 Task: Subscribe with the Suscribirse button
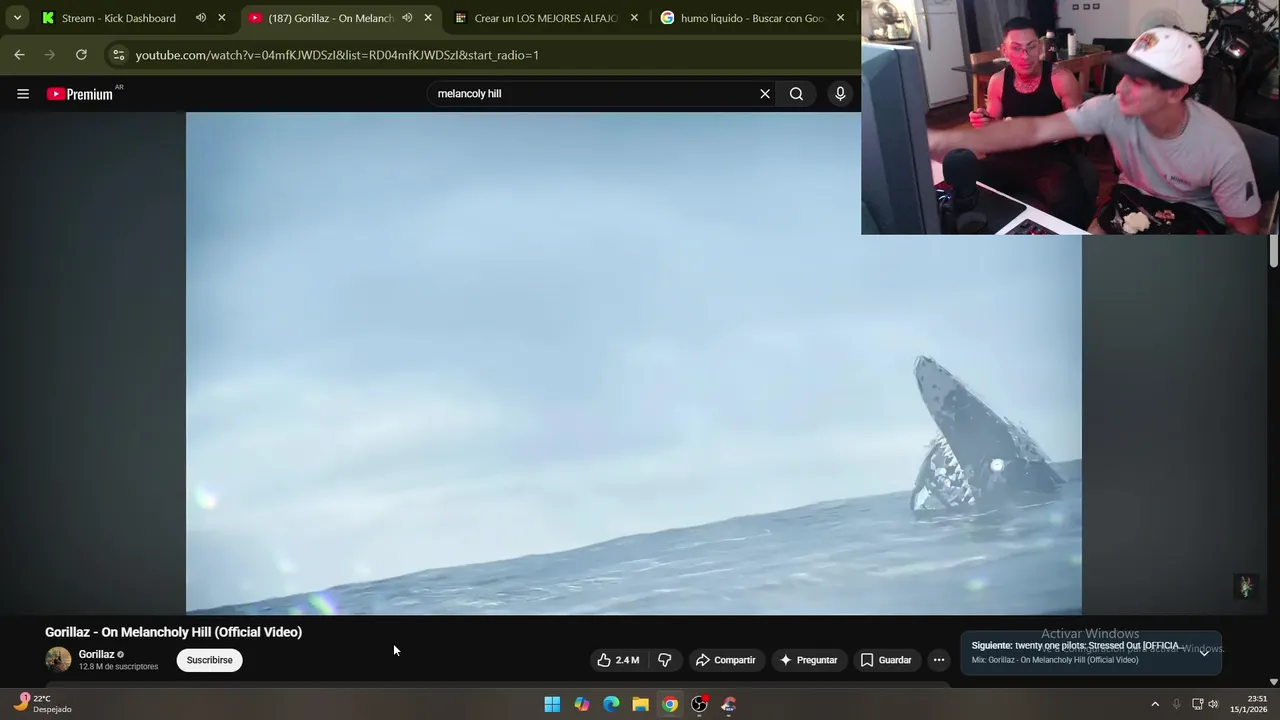tap(210, 660)
